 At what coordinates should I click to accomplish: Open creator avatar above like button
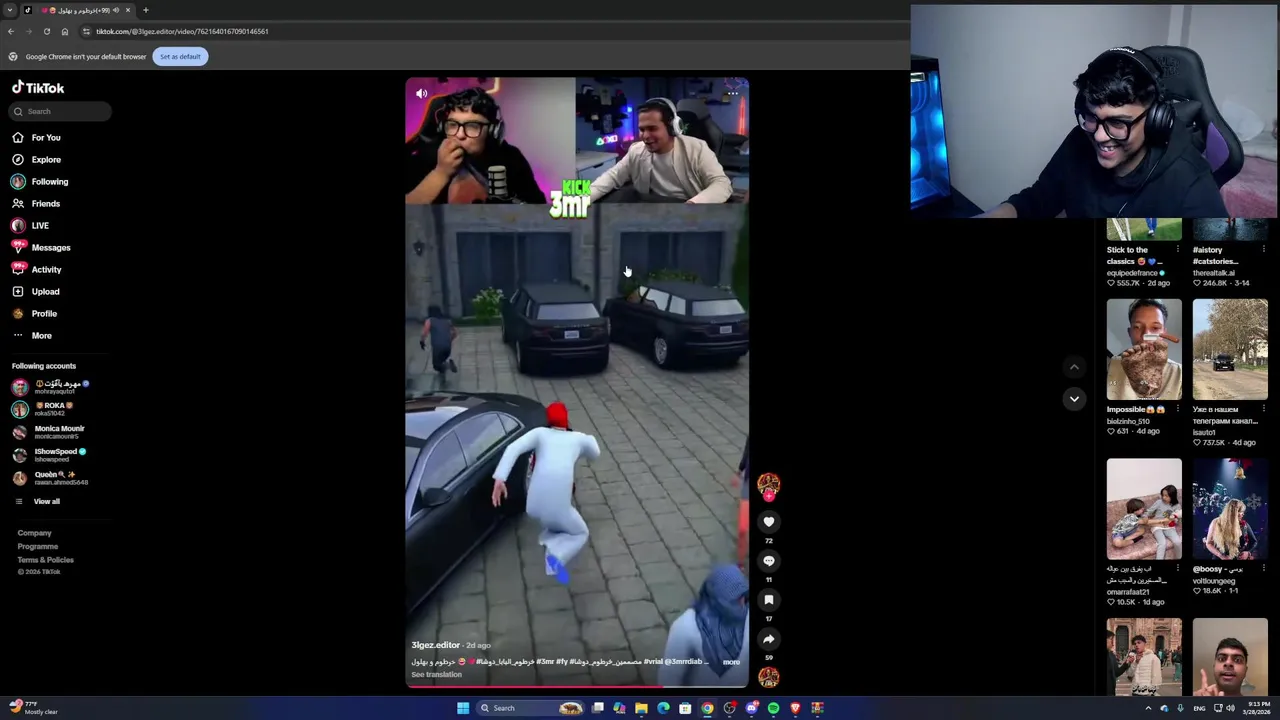768,484
